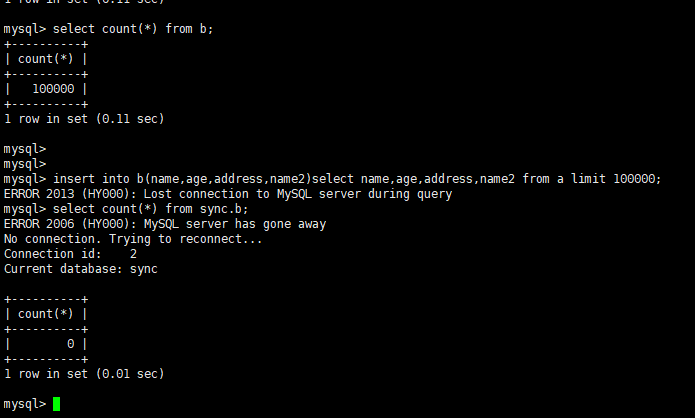This screenshot has height=418, width=695.
Task: Click the "select count(*) from b;" command
Action: pos(133,29)
